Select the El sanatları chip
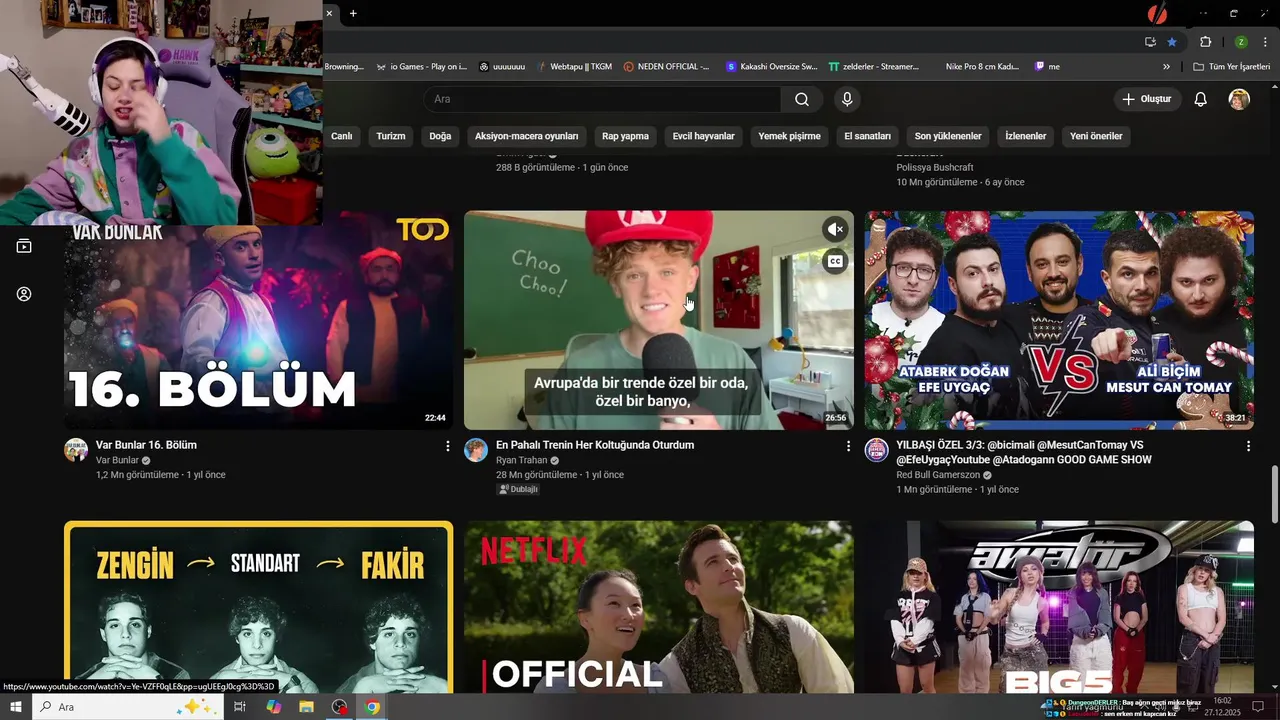The width and height of the screenshot is (1280, 720). click(867, 136)
